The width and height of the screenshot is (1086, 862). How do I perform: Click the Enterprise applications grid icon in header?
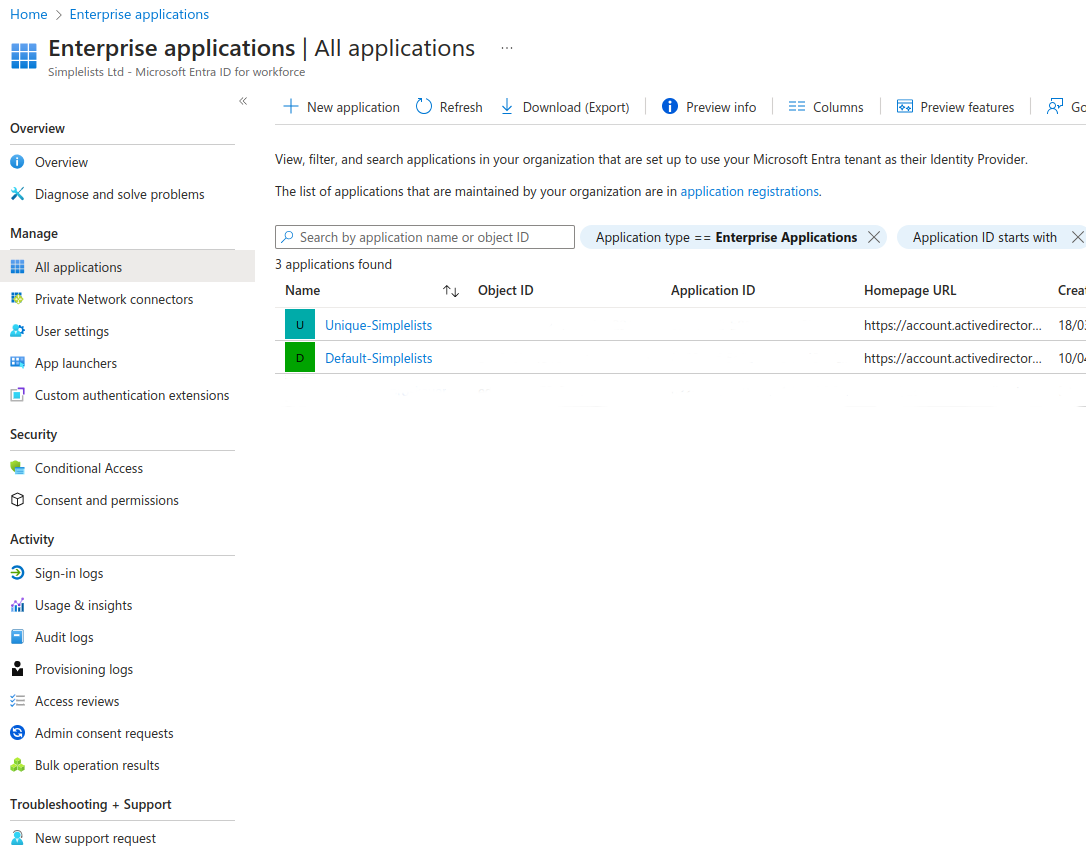(x=24, y=56)
